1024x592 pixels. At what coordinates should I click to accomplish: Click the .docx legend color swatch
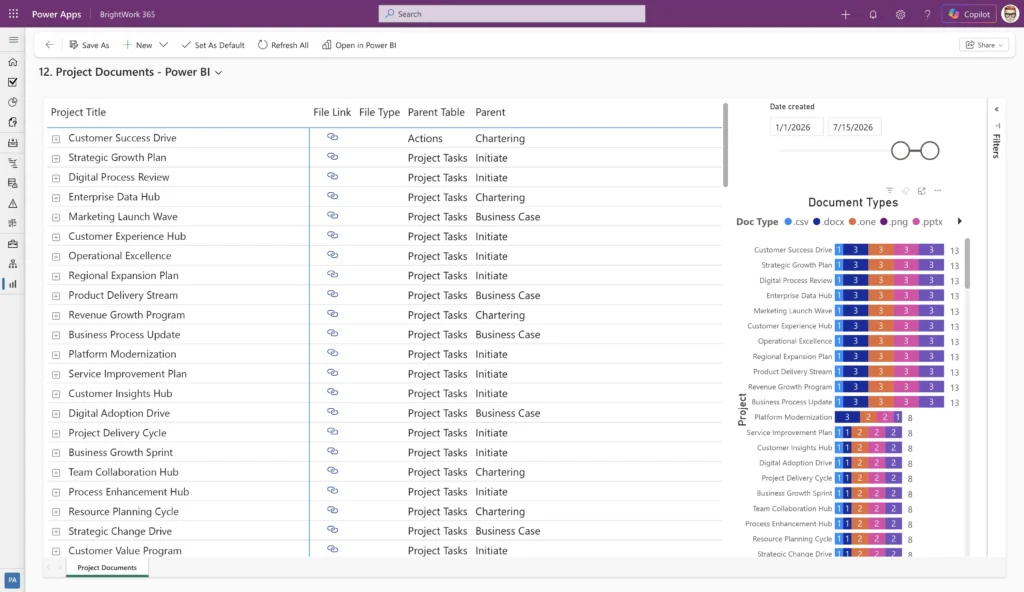(817, 222)
